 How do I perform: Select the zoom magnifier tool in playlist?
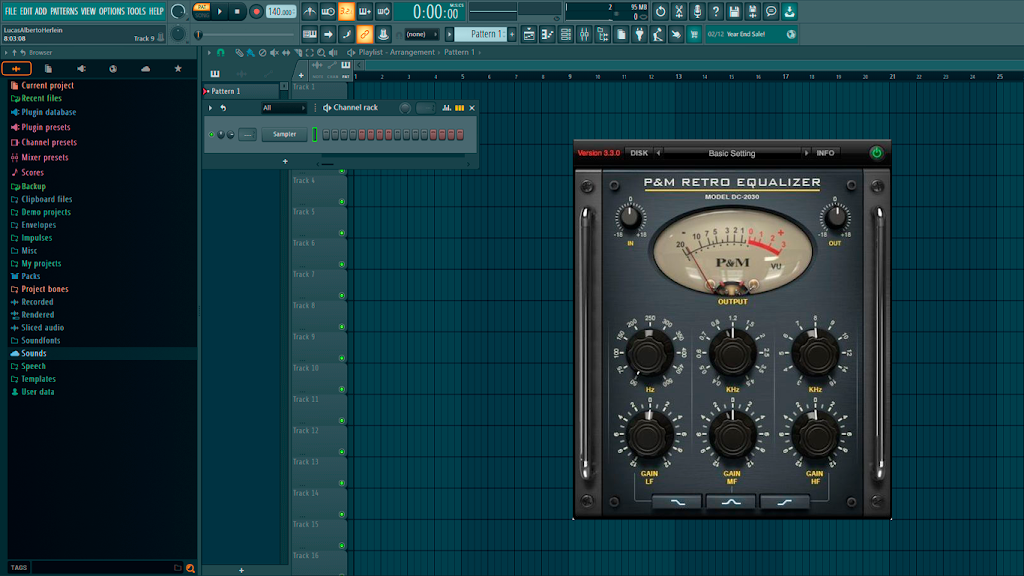coord(321,52)
